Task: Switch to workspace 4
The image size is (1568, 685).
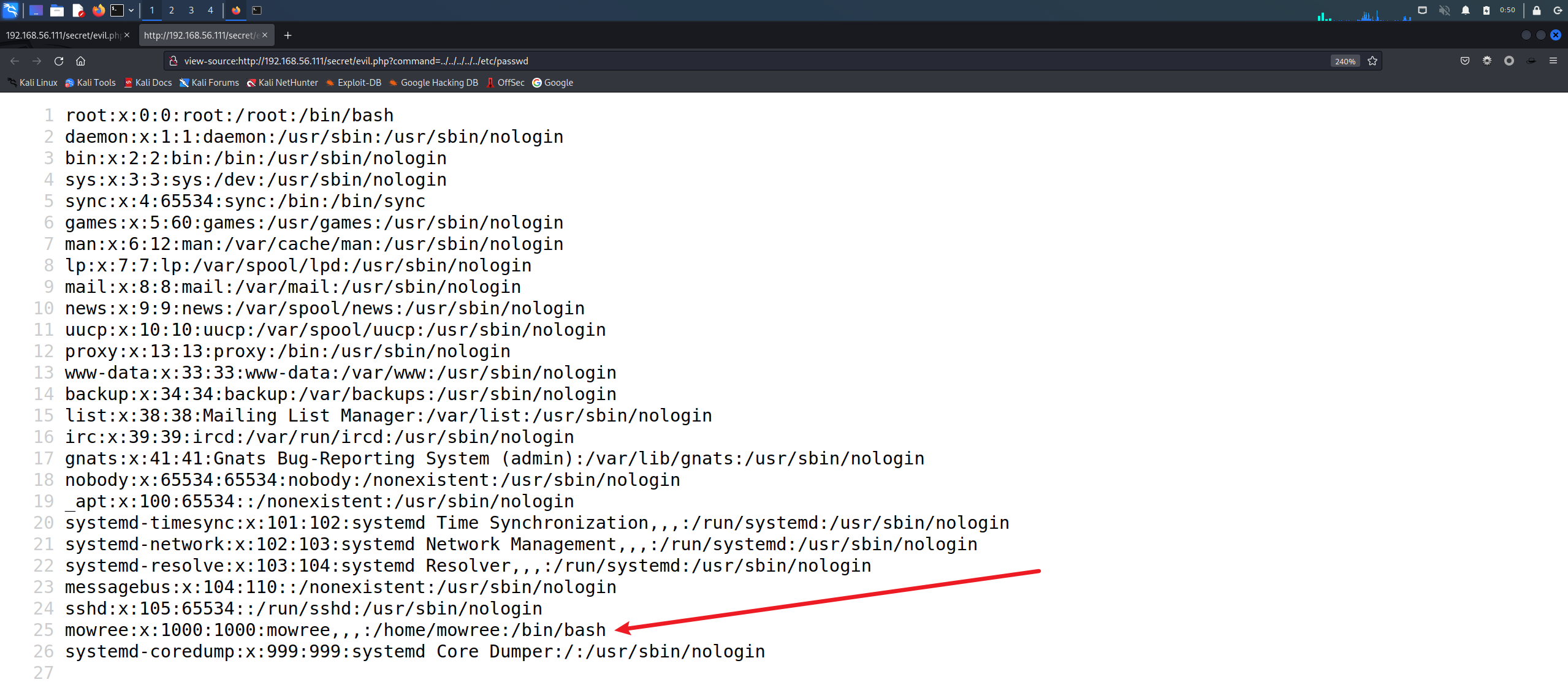Action: [x=210, y=10]
